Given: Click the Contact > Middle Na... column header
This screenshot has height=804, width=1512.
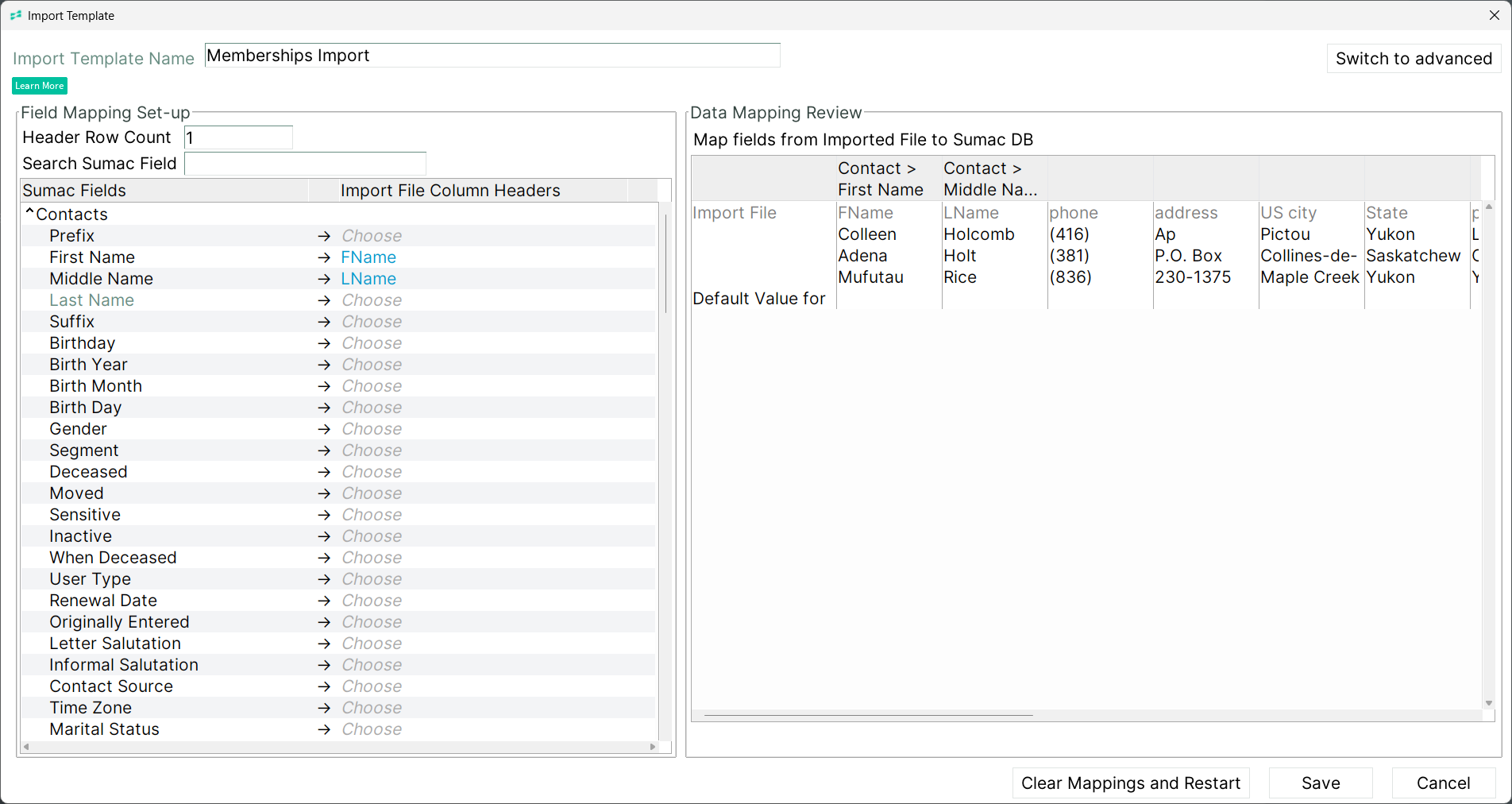Looking at the screenshot, I should (994, 179).
